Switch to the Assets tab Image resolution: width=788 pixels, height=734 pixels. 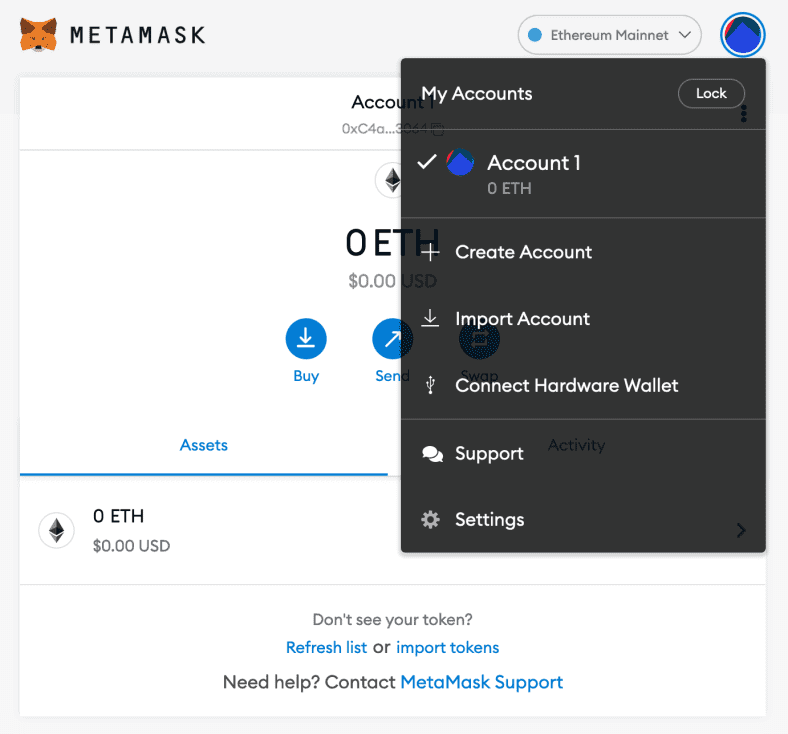(x=204, y=445)
